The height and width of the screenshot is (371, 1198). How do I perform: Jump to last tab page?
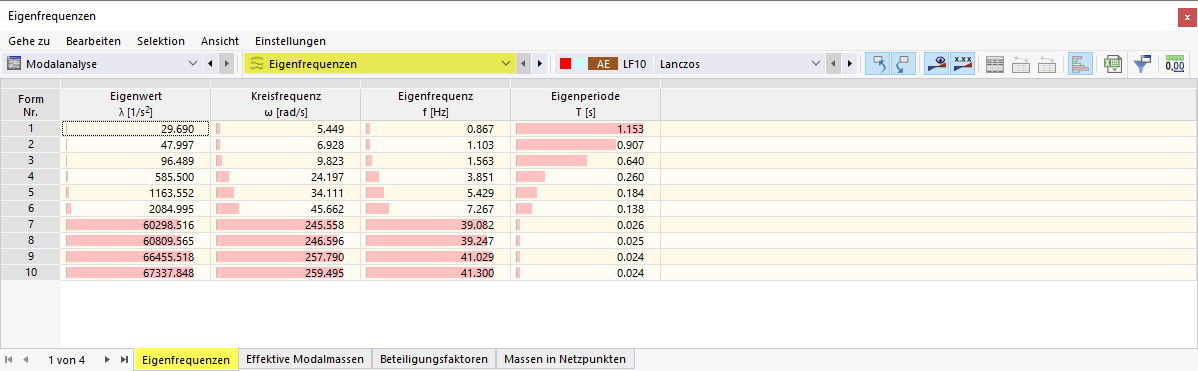click(x=125, y=360)
